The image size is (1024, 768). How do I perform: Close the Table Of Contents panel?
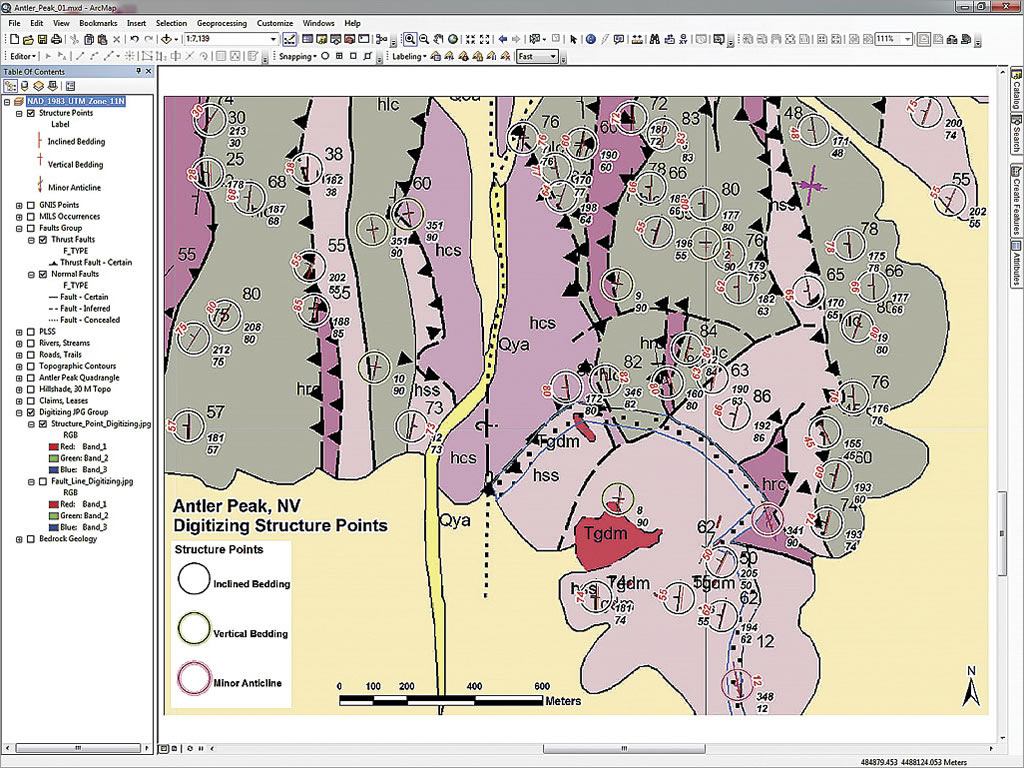(x=148, y=71)
